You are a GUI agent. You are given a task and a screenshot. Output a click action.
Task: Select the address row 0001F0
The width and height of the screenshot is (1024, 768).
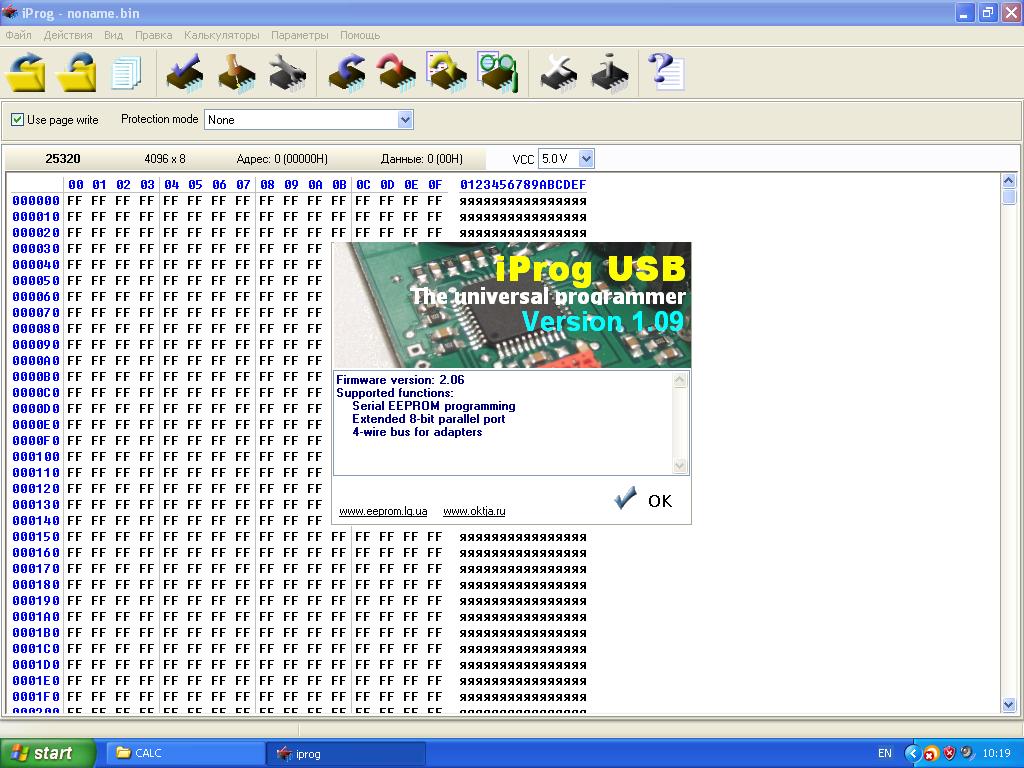(36, 697)
